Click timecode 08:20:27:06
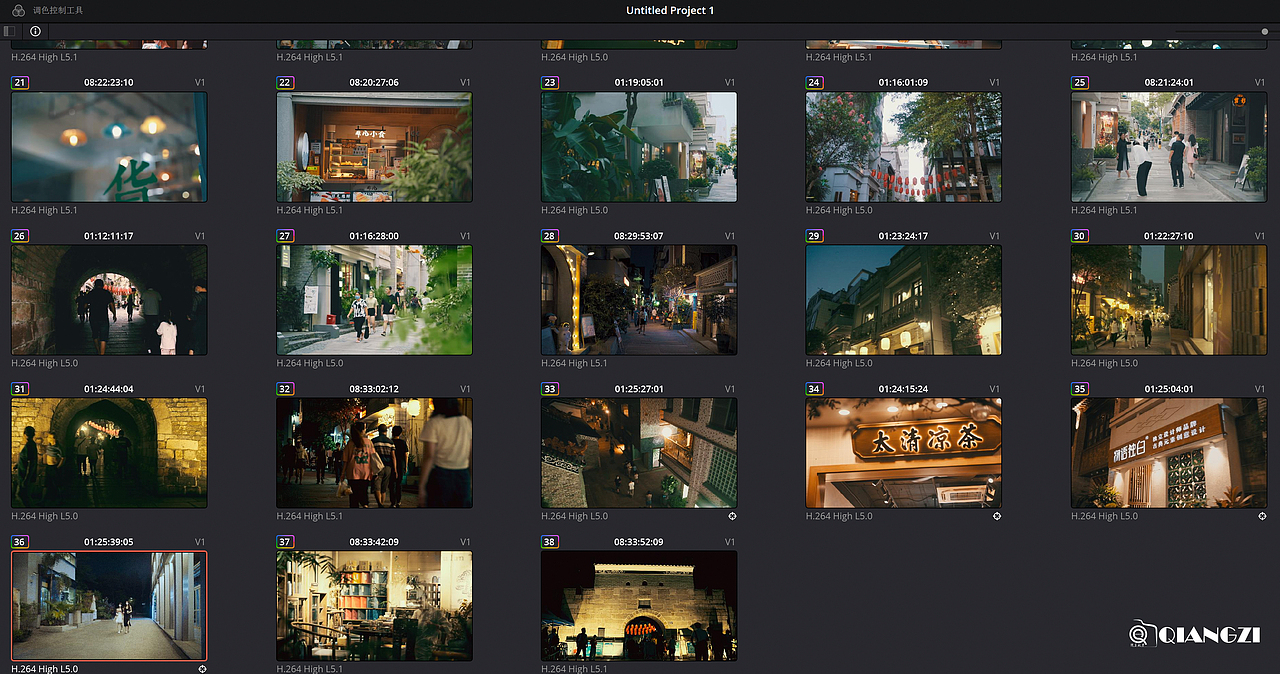1280x674 pixels. [374, 82]
